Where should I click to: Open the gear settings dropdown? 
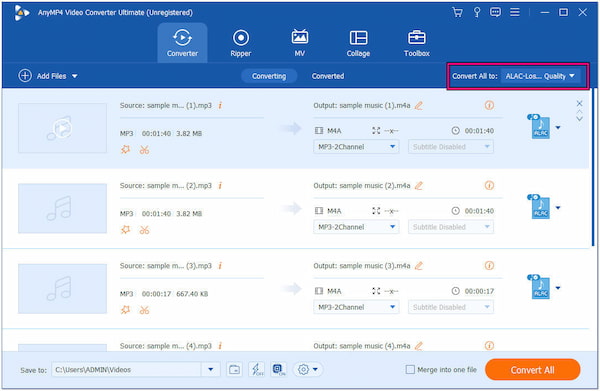(308, 370)
